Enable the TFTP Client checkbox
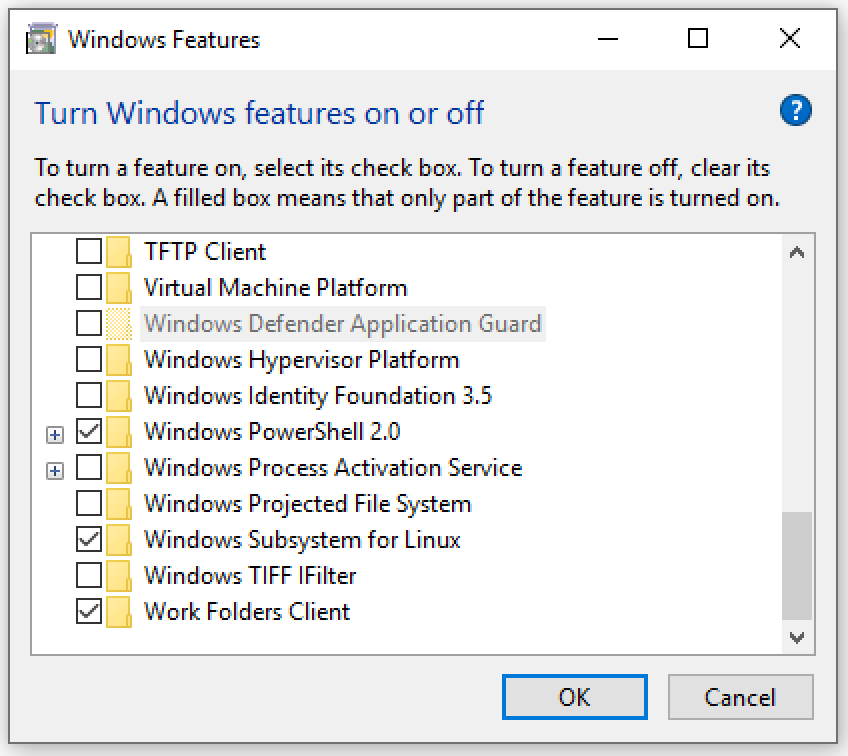 coord(89,251)
